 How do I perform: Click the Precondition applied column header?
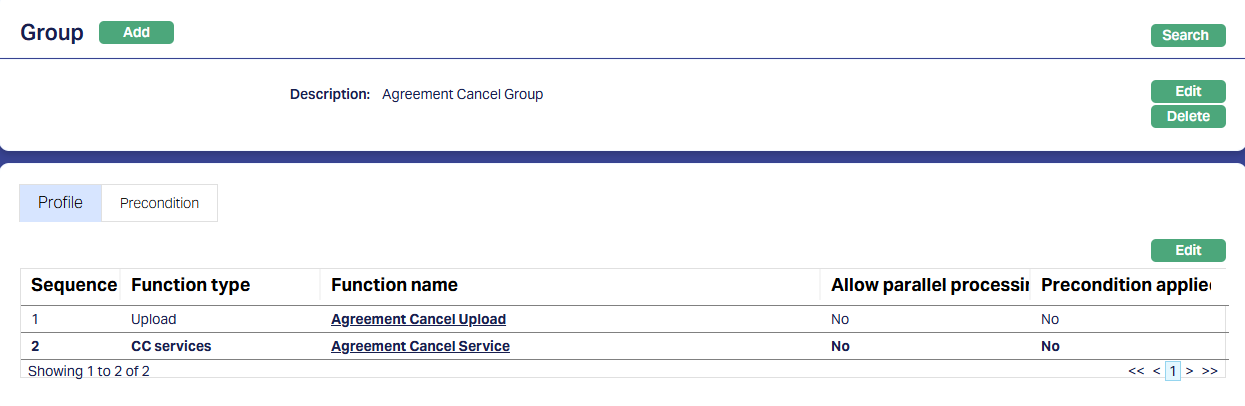(1126, 285)
